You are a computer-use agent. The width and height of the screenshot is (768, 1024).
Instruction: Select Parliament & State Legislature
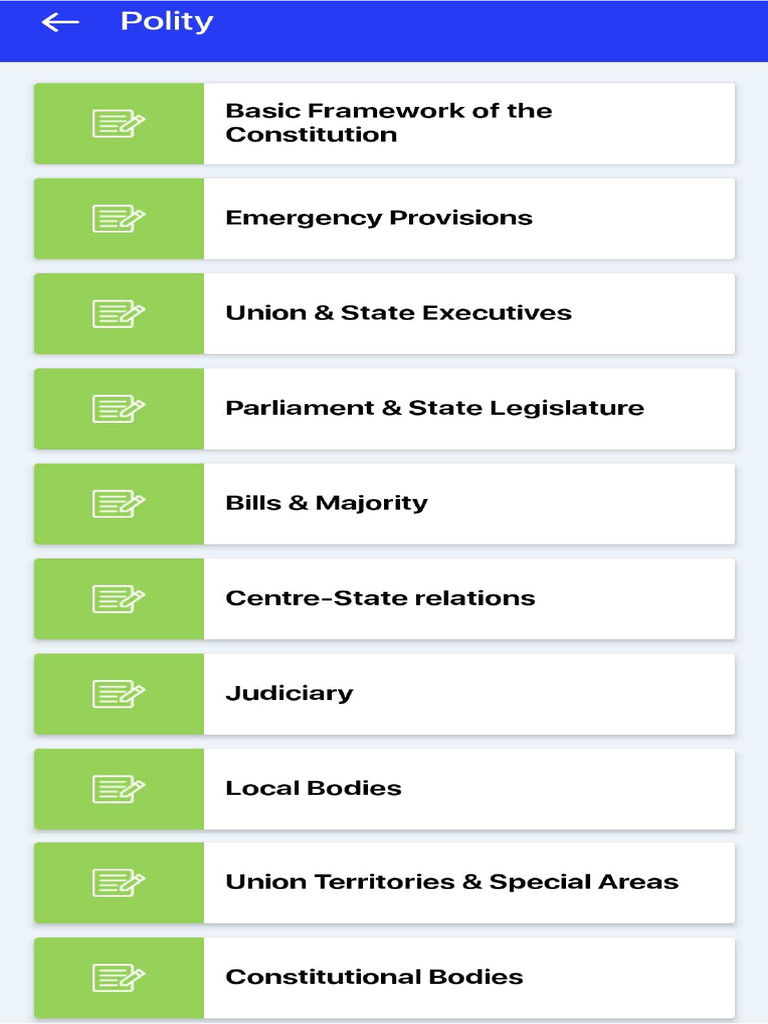point(385,409)
